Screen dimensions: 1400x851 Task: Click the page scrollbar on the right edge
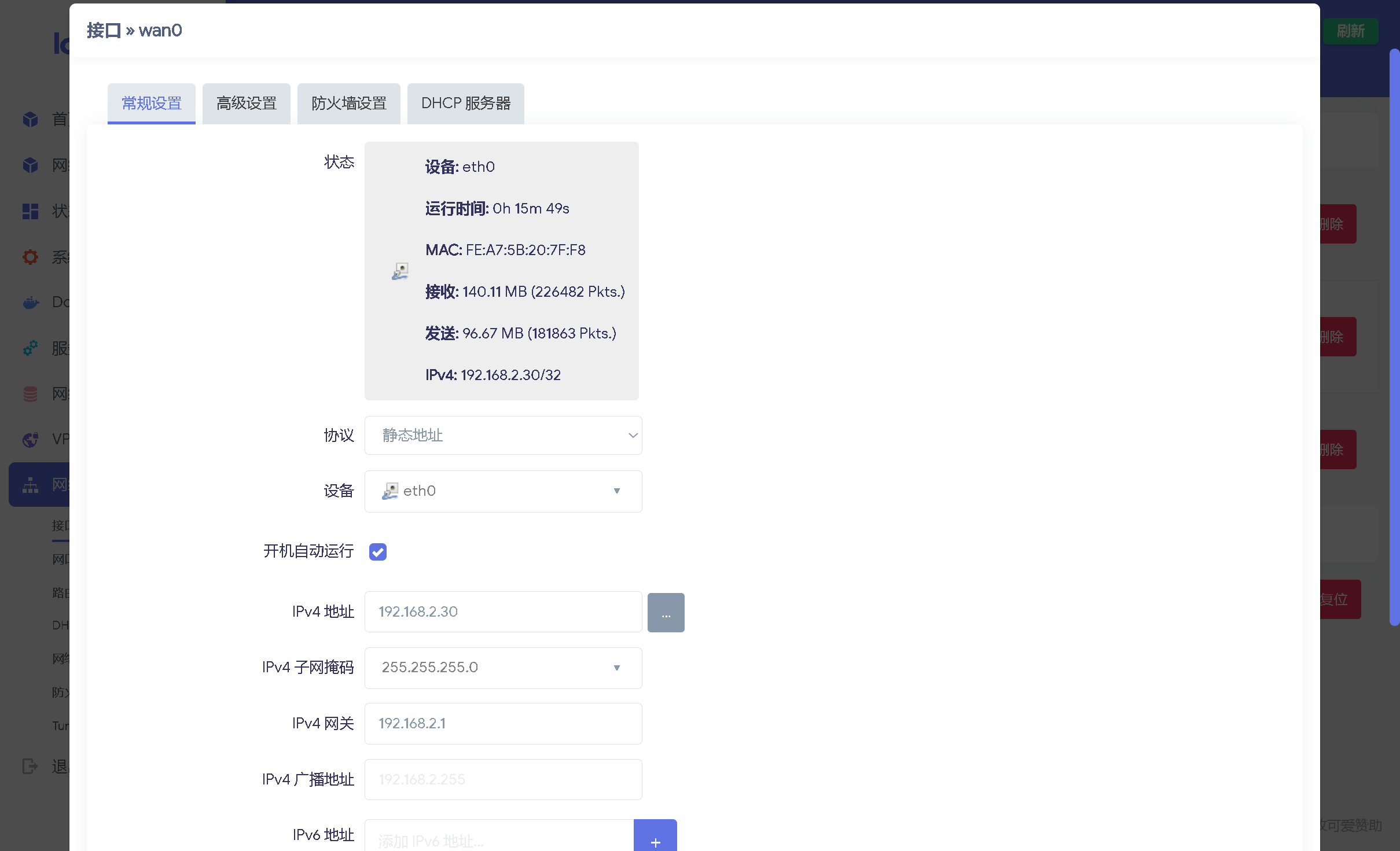click(x=1395, y=337)
